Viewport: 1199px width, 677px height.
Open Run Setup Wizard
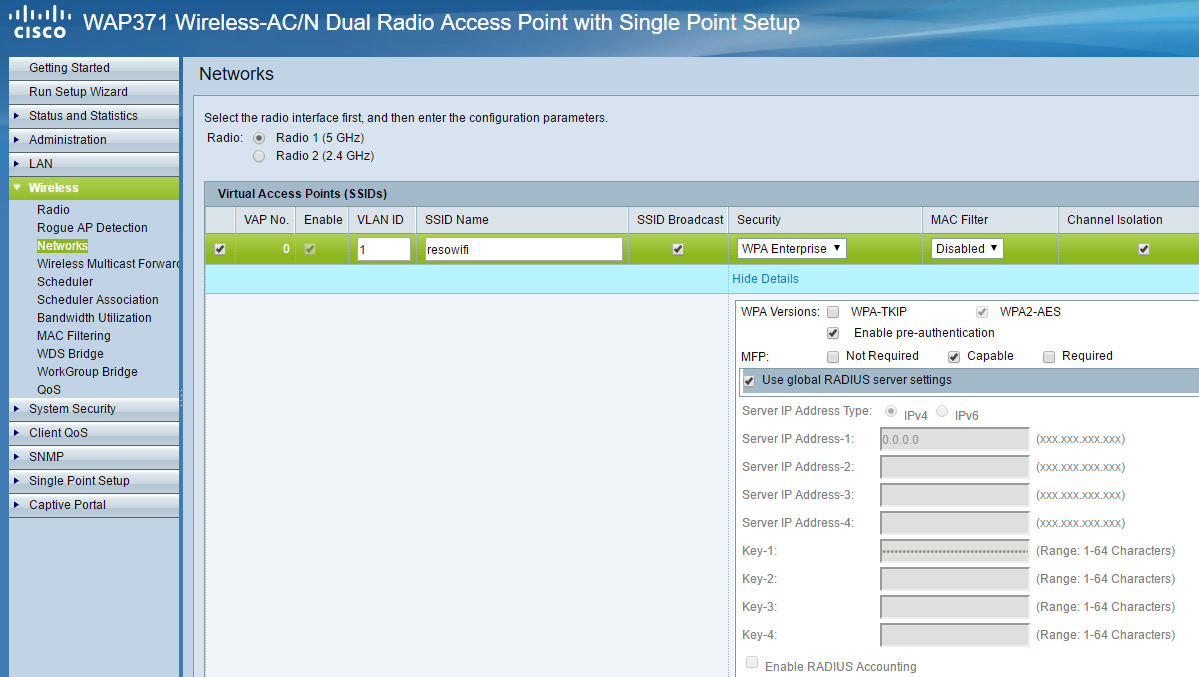94,91
